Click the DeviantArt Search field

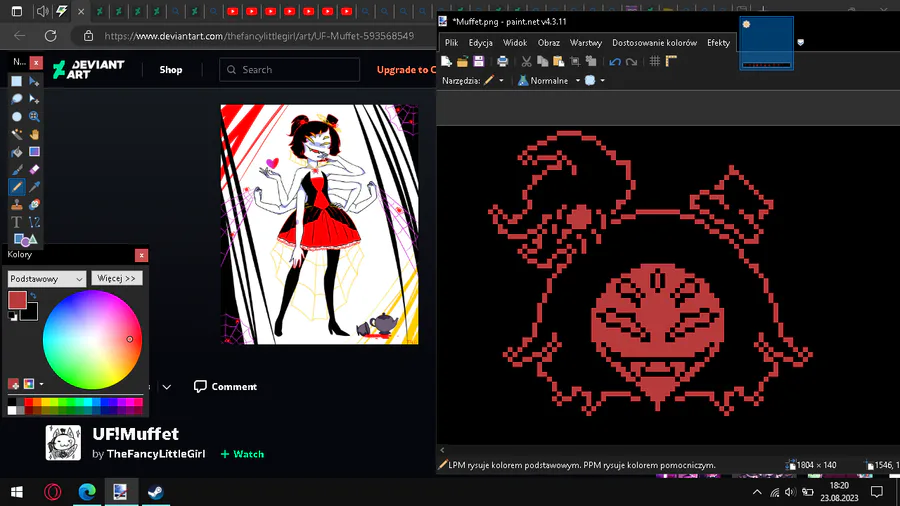[x=289, y=69]
